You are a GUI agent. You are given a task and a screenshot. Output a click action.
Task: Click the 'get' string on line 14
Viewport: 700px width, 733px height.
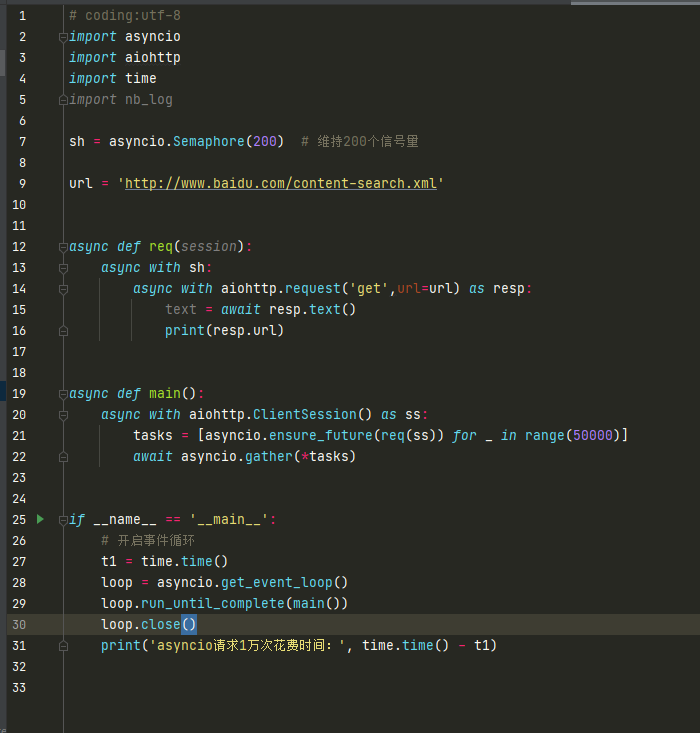(x=369, y=288)
